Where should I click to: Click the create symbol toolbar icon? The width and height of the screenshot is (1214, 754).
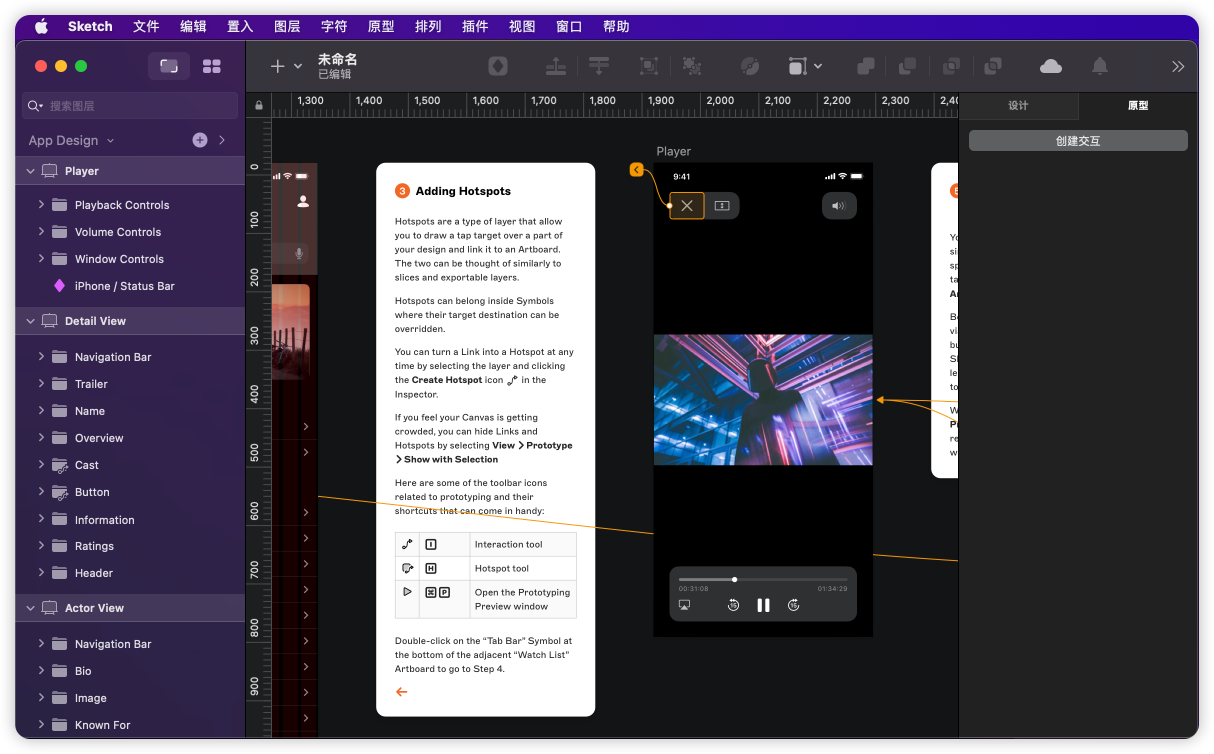(x=497, y=66)
